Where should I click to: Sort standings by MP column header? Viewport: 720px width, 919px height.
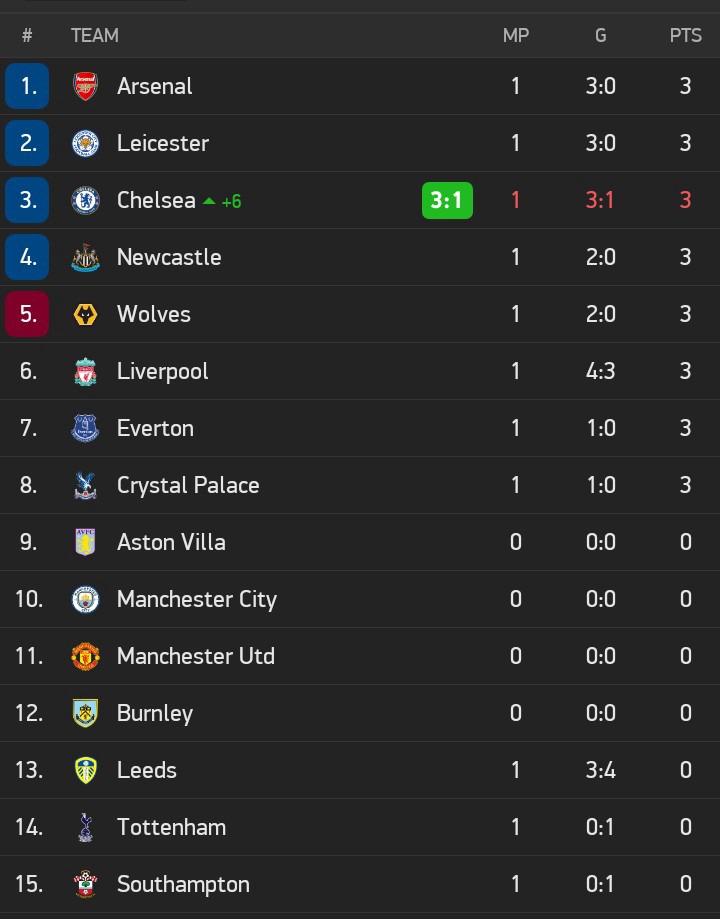[515, 35]
